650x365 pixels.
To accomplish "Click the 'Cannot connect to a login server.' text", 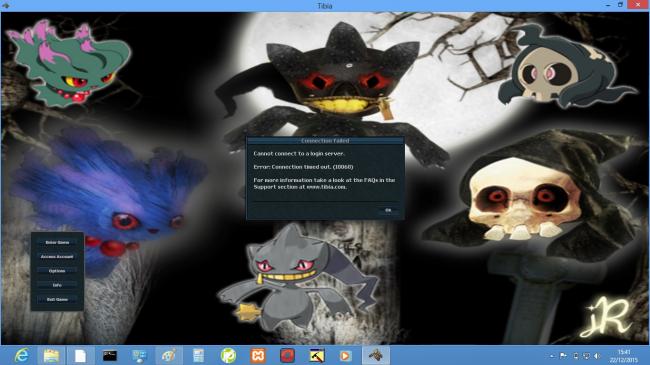I will pos(298,153).
